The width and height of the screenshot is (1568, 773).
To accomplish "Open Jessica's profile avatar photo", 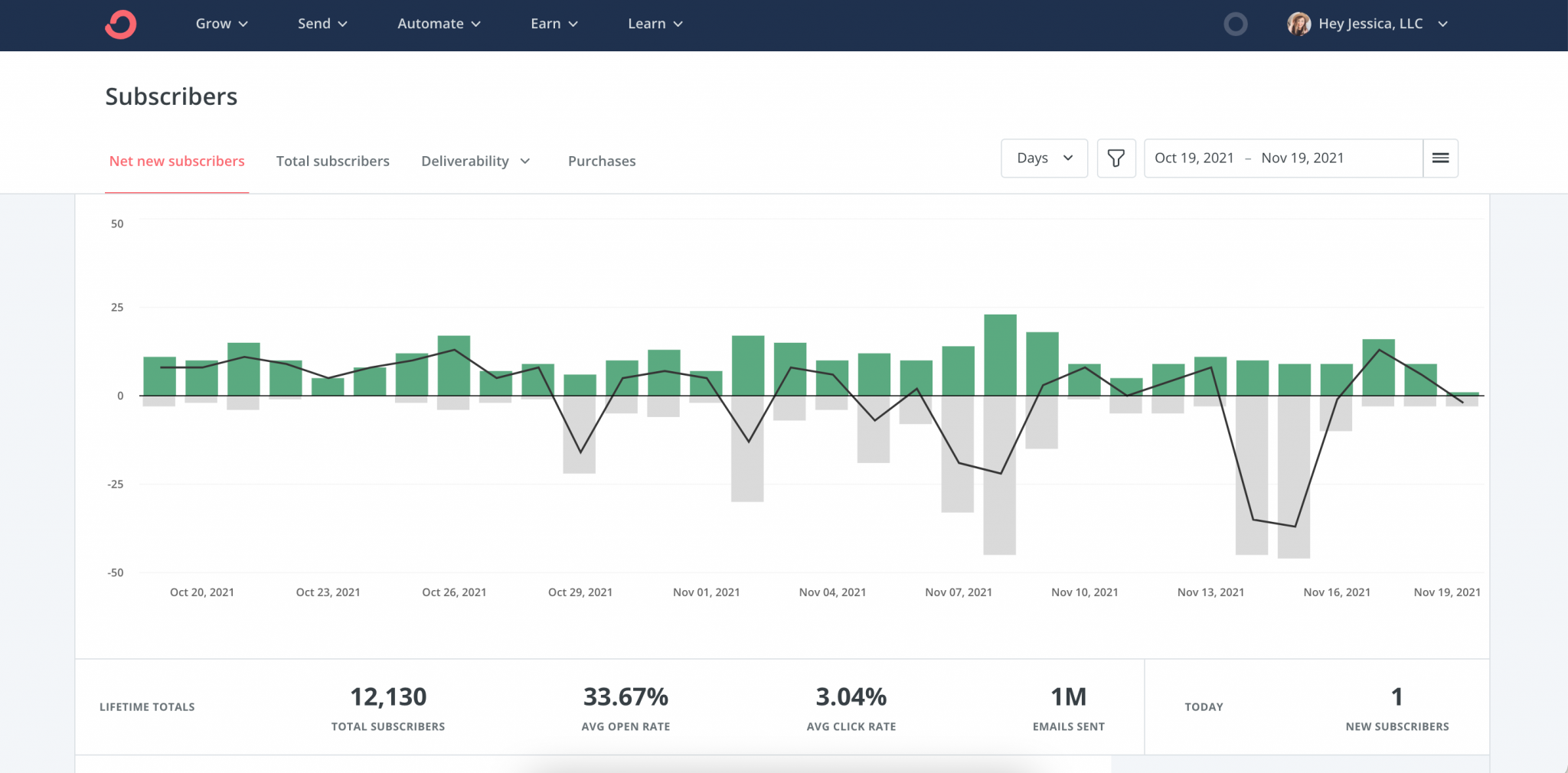I will coord(1299,24).
